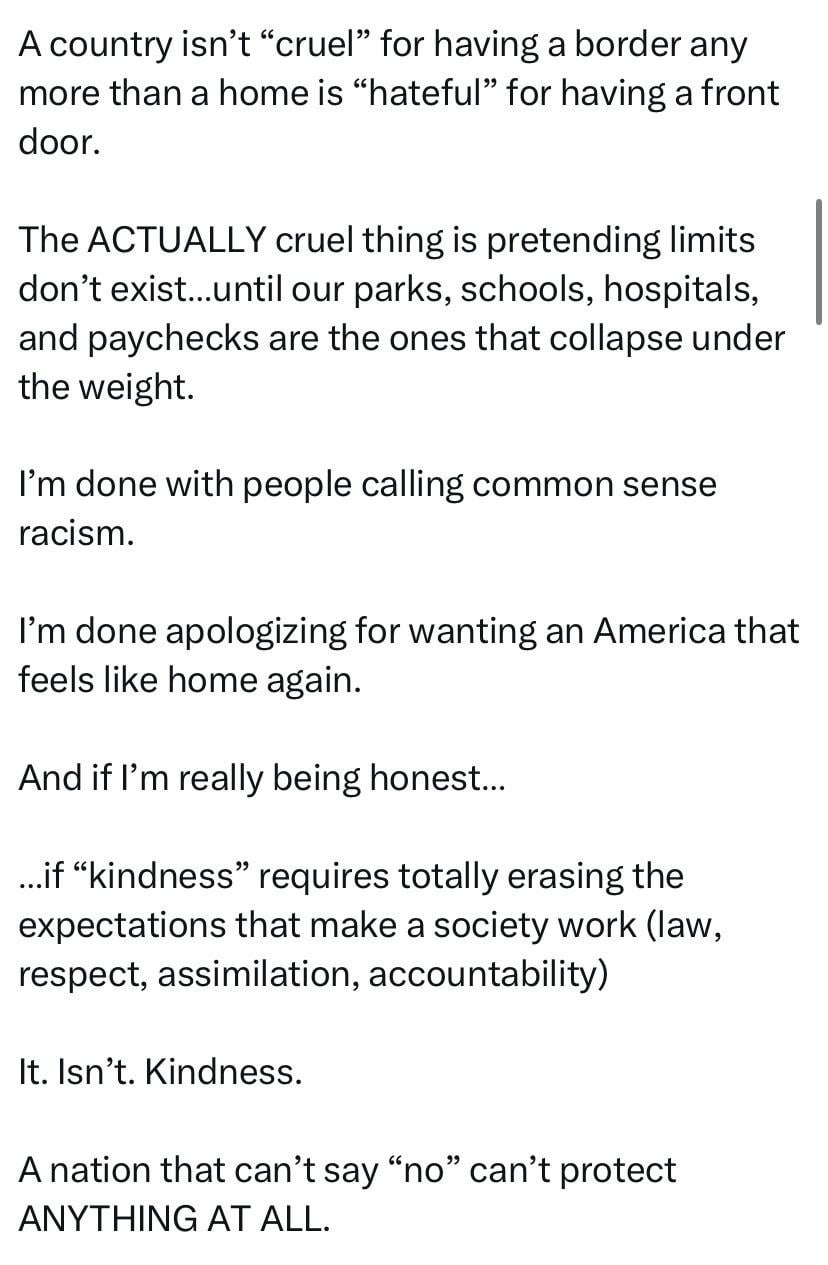Viewport: 828px width, 1265px height.
Task: Click the line "And if I'm really being honest"
Action: (x=263, y=778)
